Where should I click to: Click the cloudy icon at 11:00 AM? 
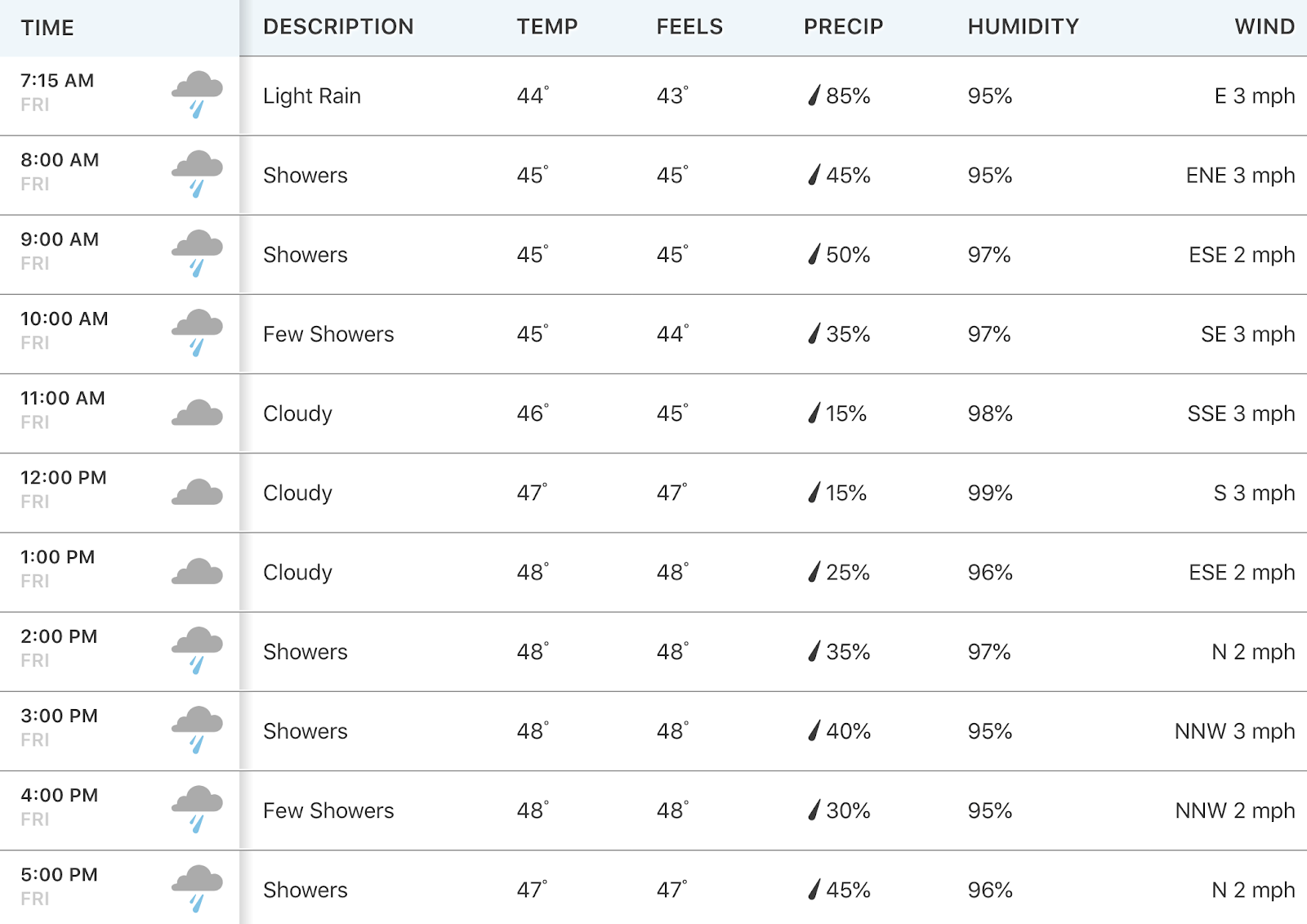(197, 413)
